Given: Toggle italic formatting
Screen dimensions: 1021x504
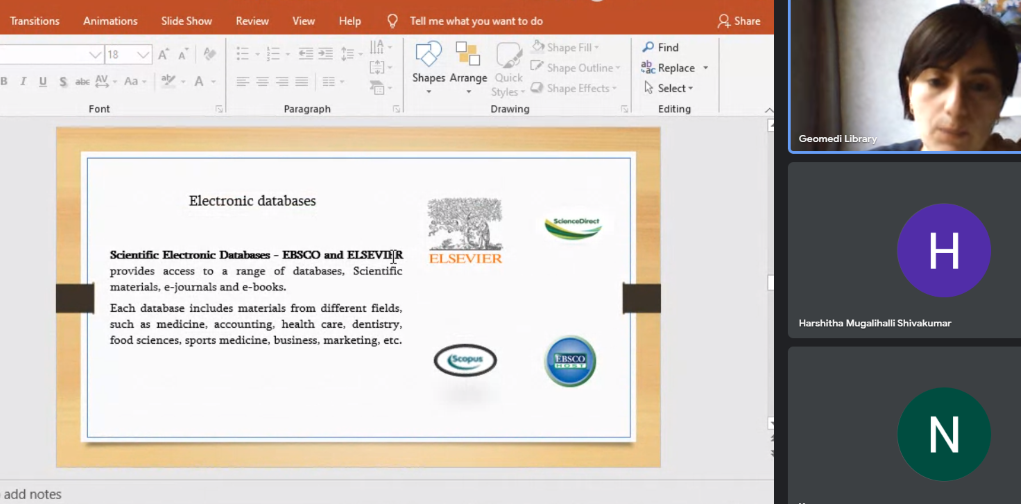Looking at the screenshot, I should pos(23,81).
